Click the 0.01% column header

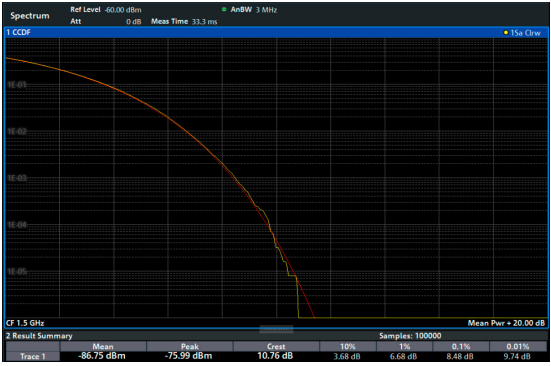518,346
